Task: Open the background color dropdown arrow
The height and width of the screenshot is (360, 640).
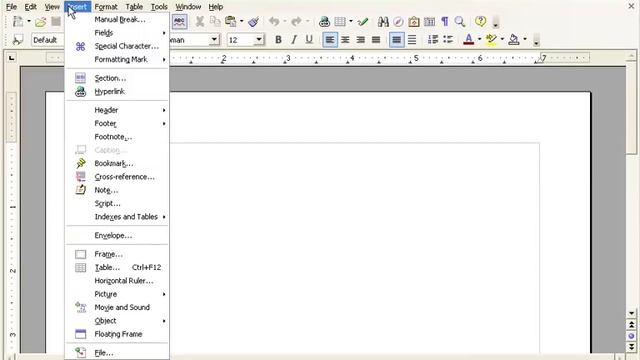Action: (525, 40)
